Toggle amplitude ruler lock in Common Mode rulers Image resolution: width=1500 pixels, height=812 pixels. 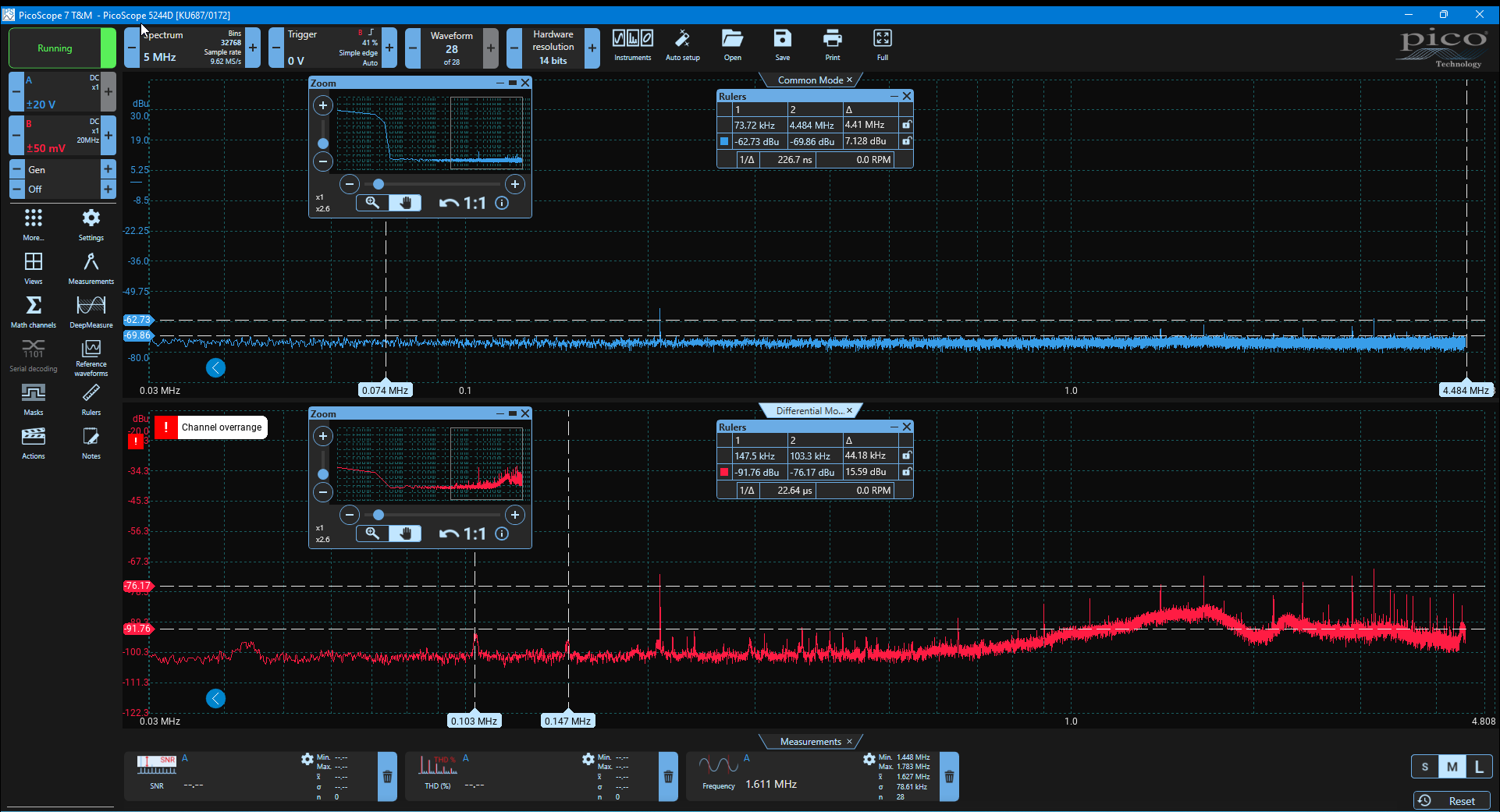click(906, 141)
